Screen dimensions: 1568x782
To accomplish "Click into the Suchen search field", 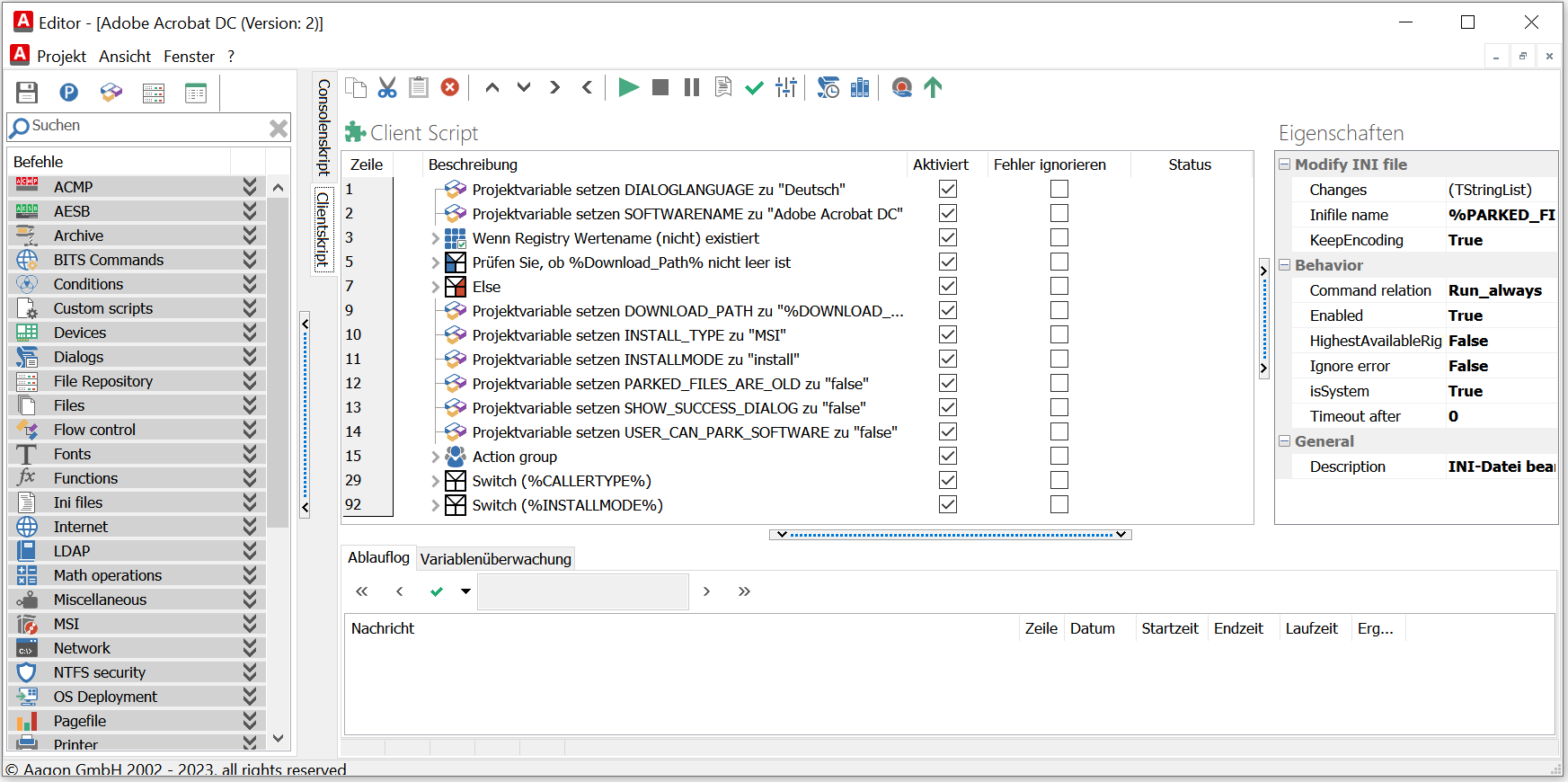I will (144, 127).
